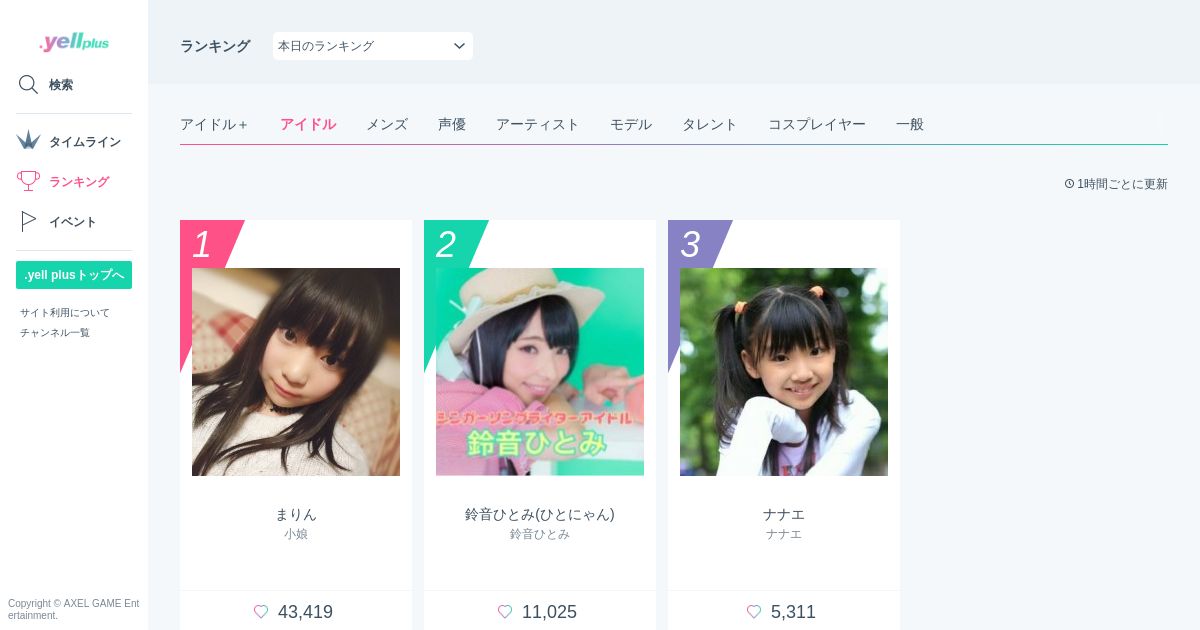This screenshot has width=1200, height=630.
Task: Click the ranking trophy icon
Action: (x=28, y=181)
